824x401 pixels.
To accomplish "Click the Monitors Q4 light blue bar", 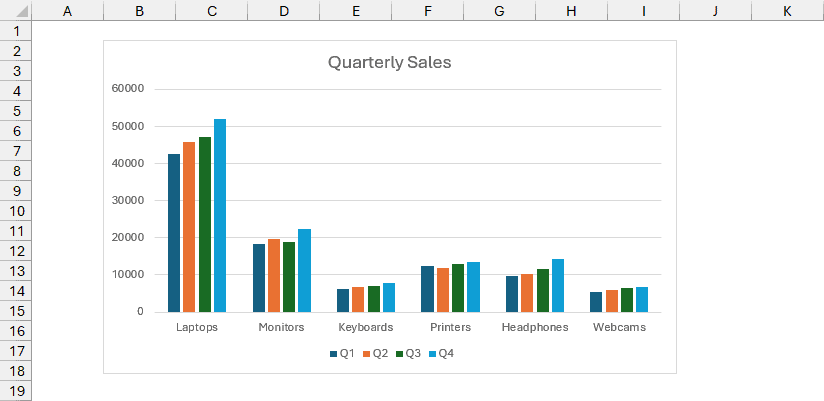I will click(x=304, y=271).
